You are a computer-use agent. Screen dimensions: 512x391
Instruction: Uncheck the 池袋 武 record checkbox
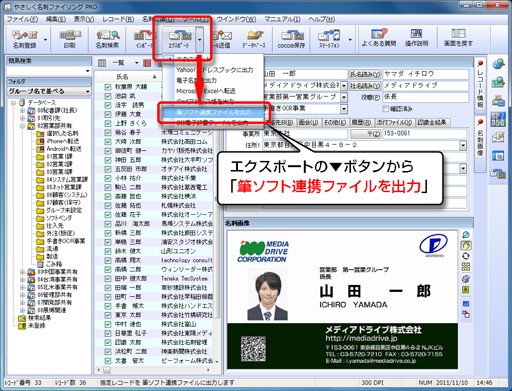coord(107,96)
